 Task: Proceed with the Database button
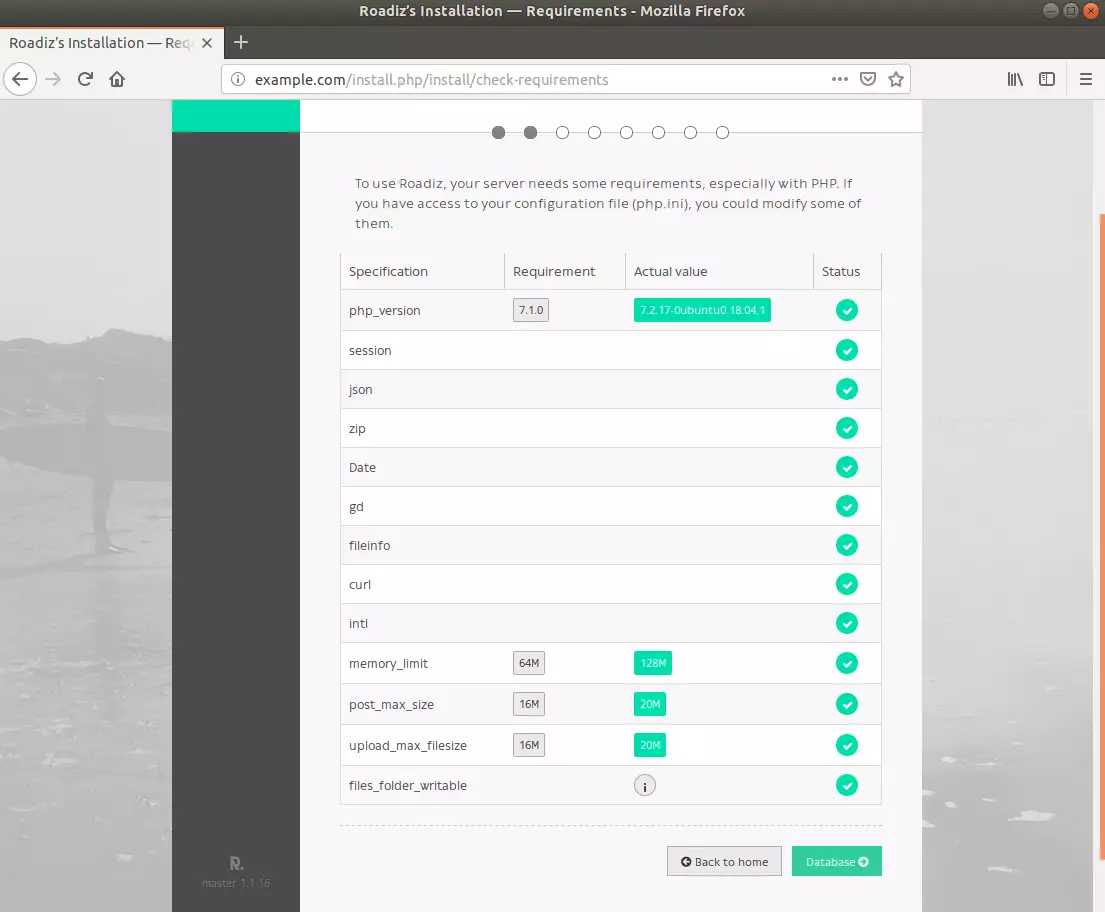click(x=837, y=861)
